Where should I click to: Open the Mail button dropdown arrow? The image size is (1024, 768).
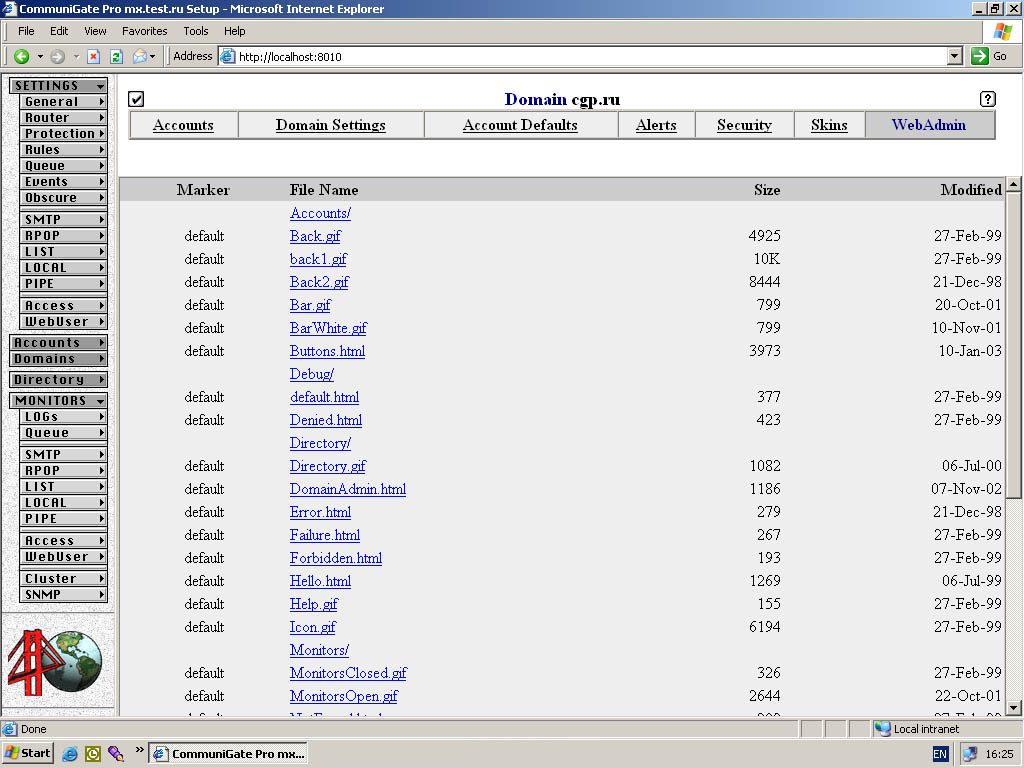pyautogui.click(x=153, y=57)
